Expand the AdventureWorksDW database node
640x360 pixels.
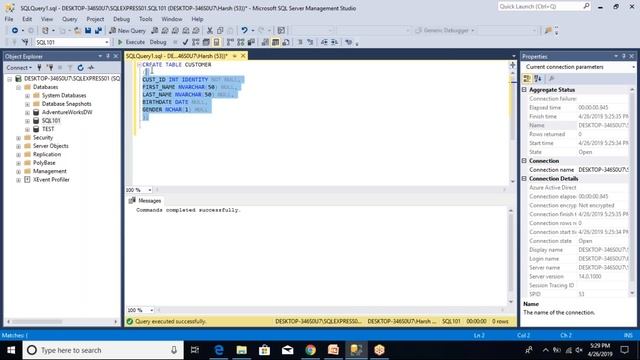[27, 112]
